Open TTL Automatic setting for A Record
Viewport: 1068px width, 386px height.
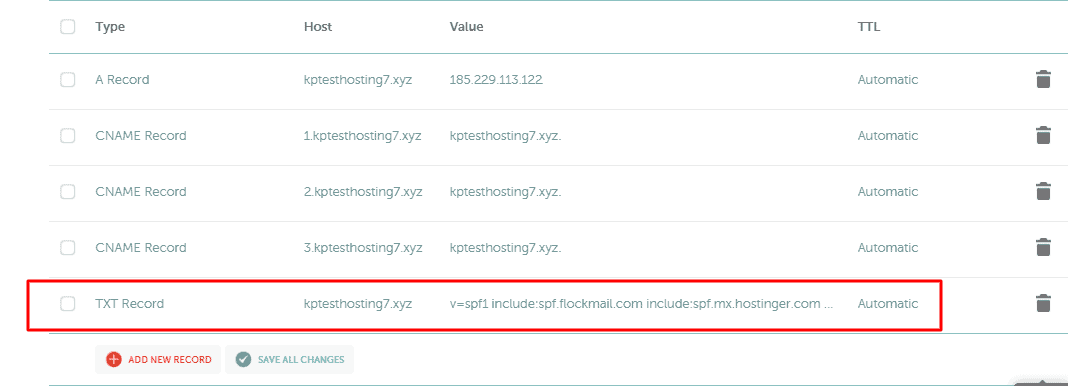point(888,80)
